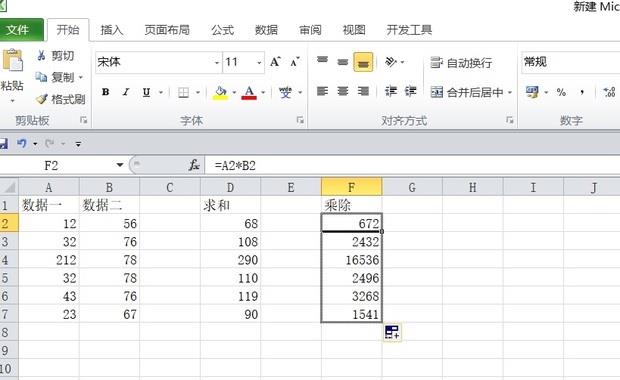Click the Format Painter brush icon
This screenshot has height=380, width=620.
42,99
